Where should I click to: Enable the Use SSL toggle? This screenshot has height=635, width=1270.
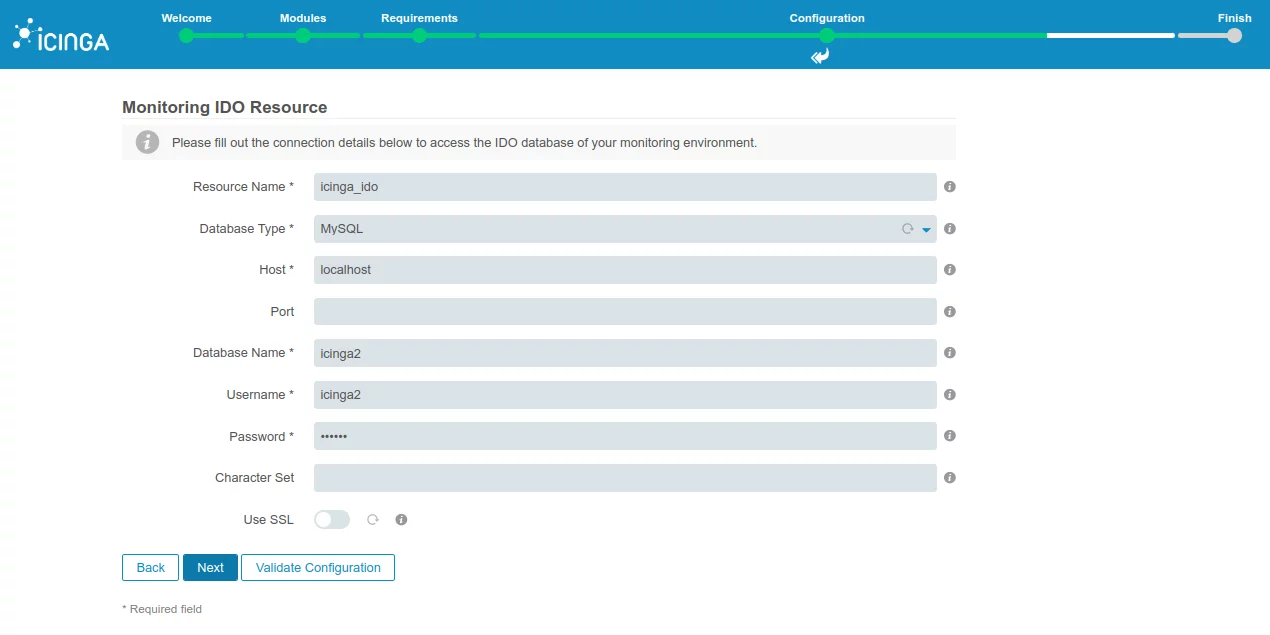pos(332,520)
